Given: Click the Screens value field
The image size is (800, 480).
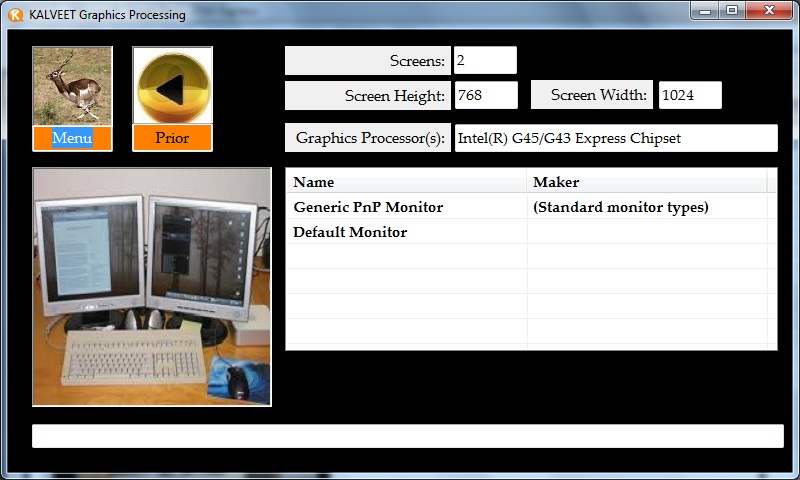Looking at the screenshot, I should (485, 61).
